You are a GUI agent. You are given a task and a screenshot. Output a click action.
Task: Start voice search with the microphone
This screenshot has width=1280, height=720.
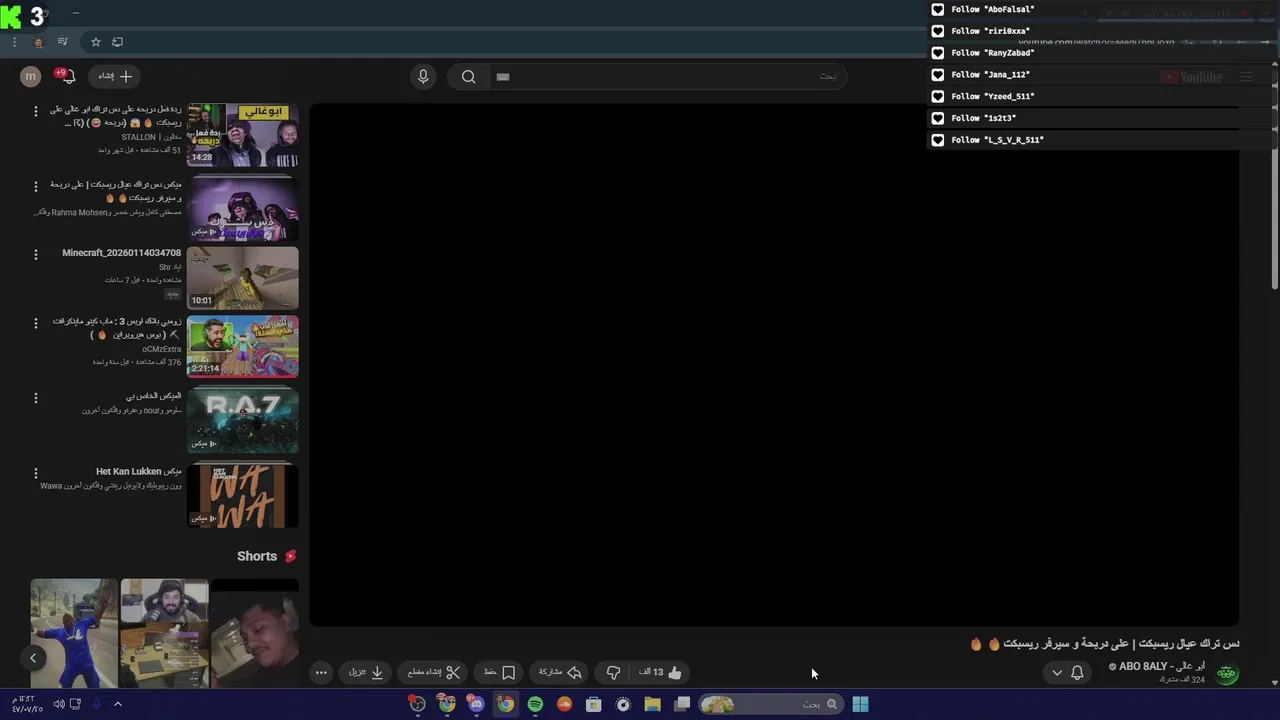click(423, 76)
